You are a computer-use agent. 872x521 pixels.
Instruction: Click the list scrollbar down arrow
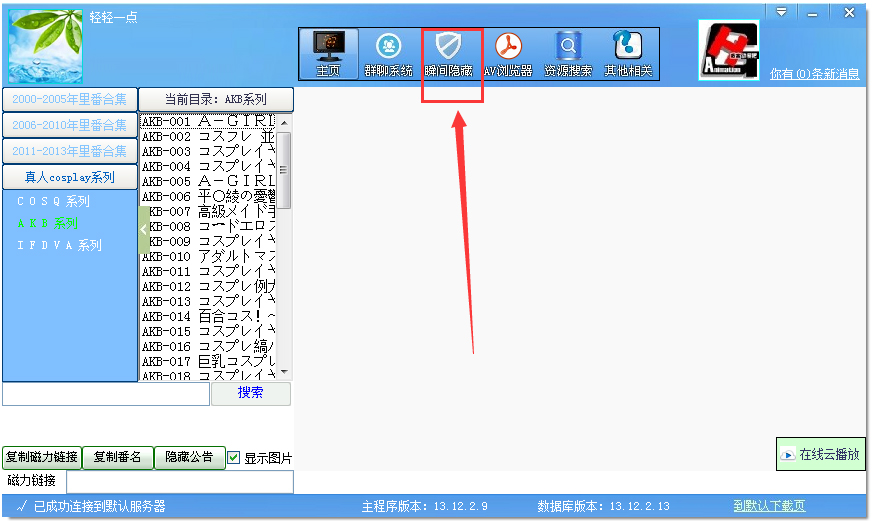[284, 372]
